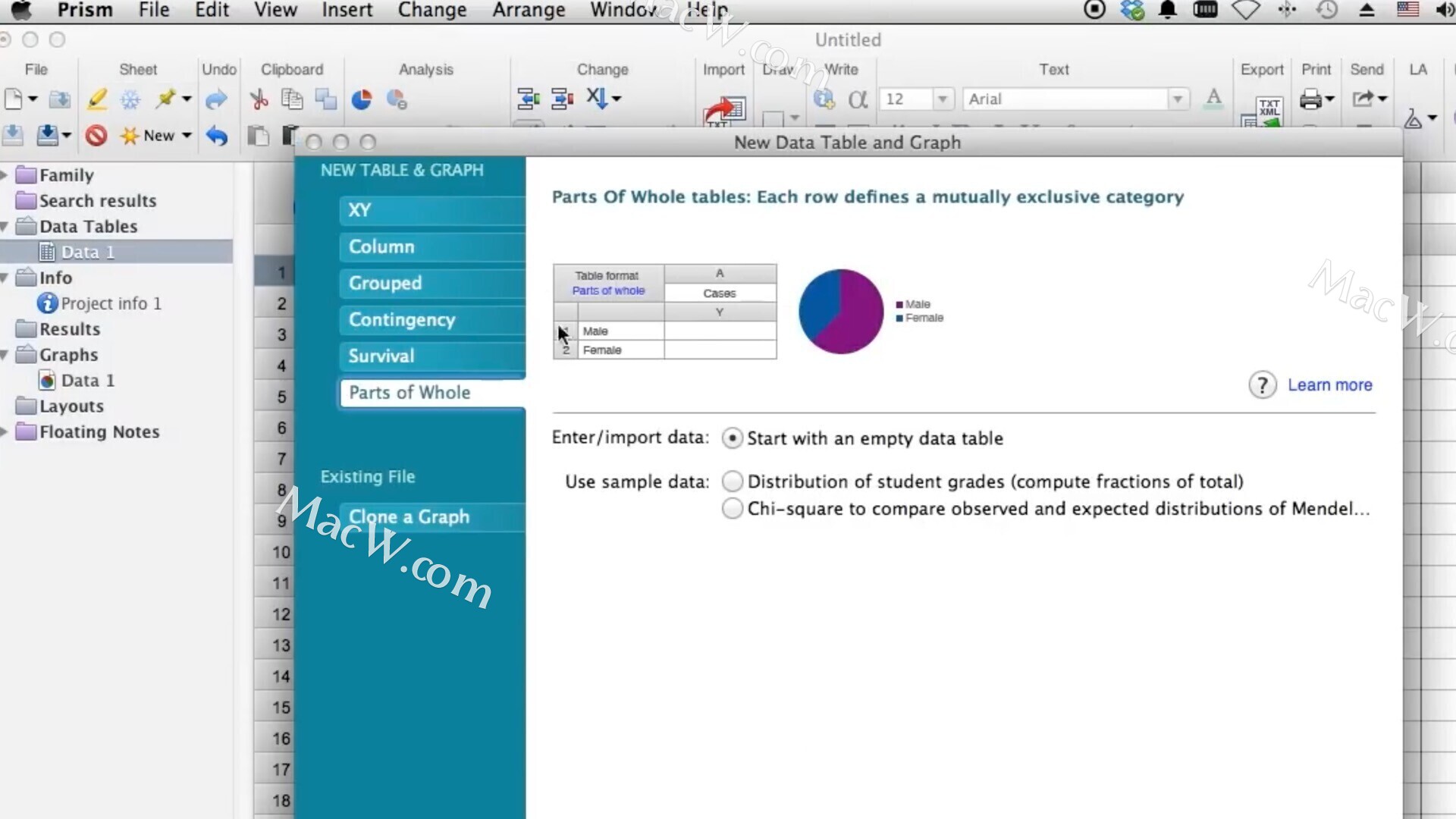Viewport: 1456px width, 819px height.
Task: Click the insert column green icon in Change group
Action: [528, 99]
